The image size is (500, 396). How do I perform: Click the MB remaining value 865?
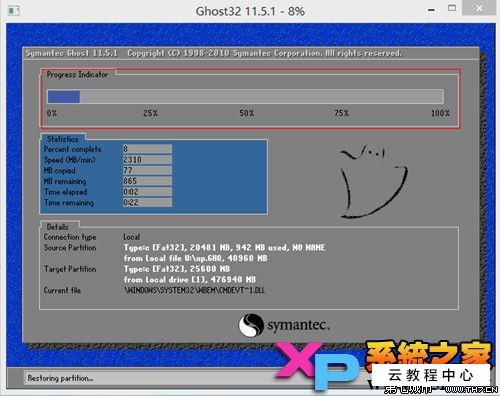(147, 181)
